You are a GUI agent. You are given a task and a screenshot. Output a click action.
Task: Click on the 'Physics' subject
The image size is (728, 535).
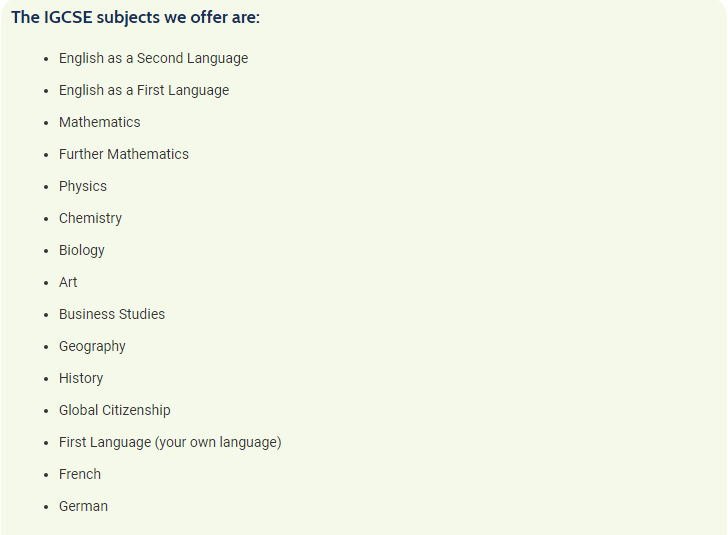click(83, 186)
